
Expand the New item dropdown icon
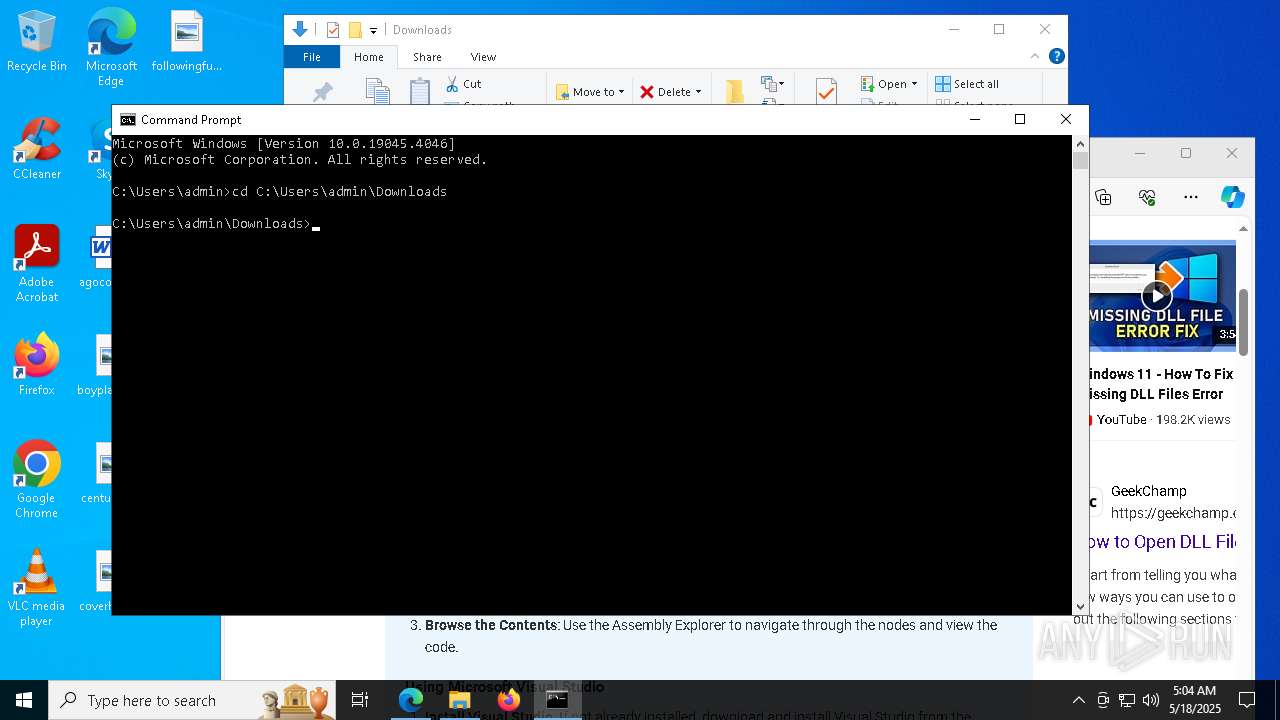[772, 84]
